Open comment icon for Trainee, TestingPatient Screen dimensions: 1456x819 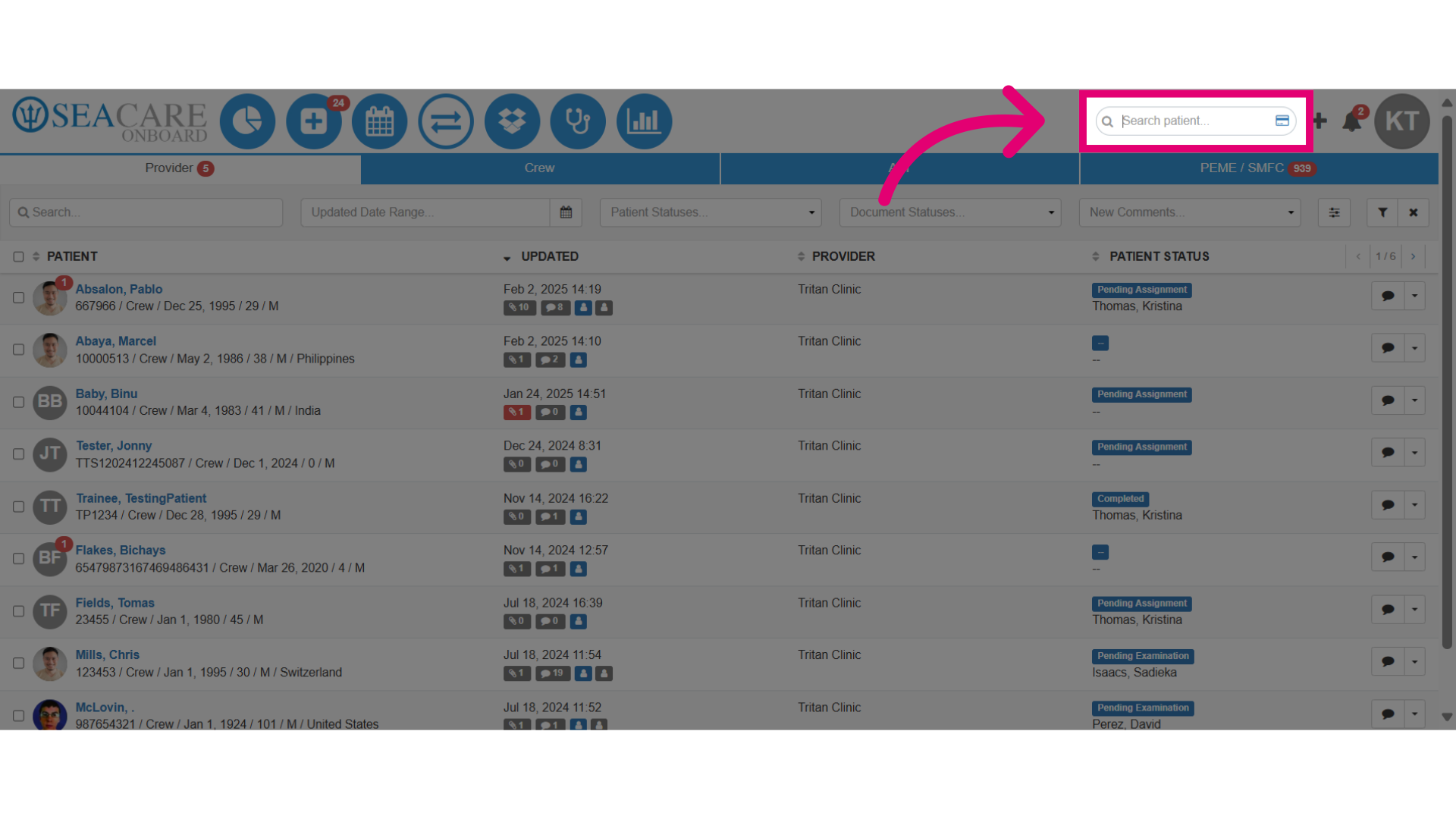[x=1388, y=505]
